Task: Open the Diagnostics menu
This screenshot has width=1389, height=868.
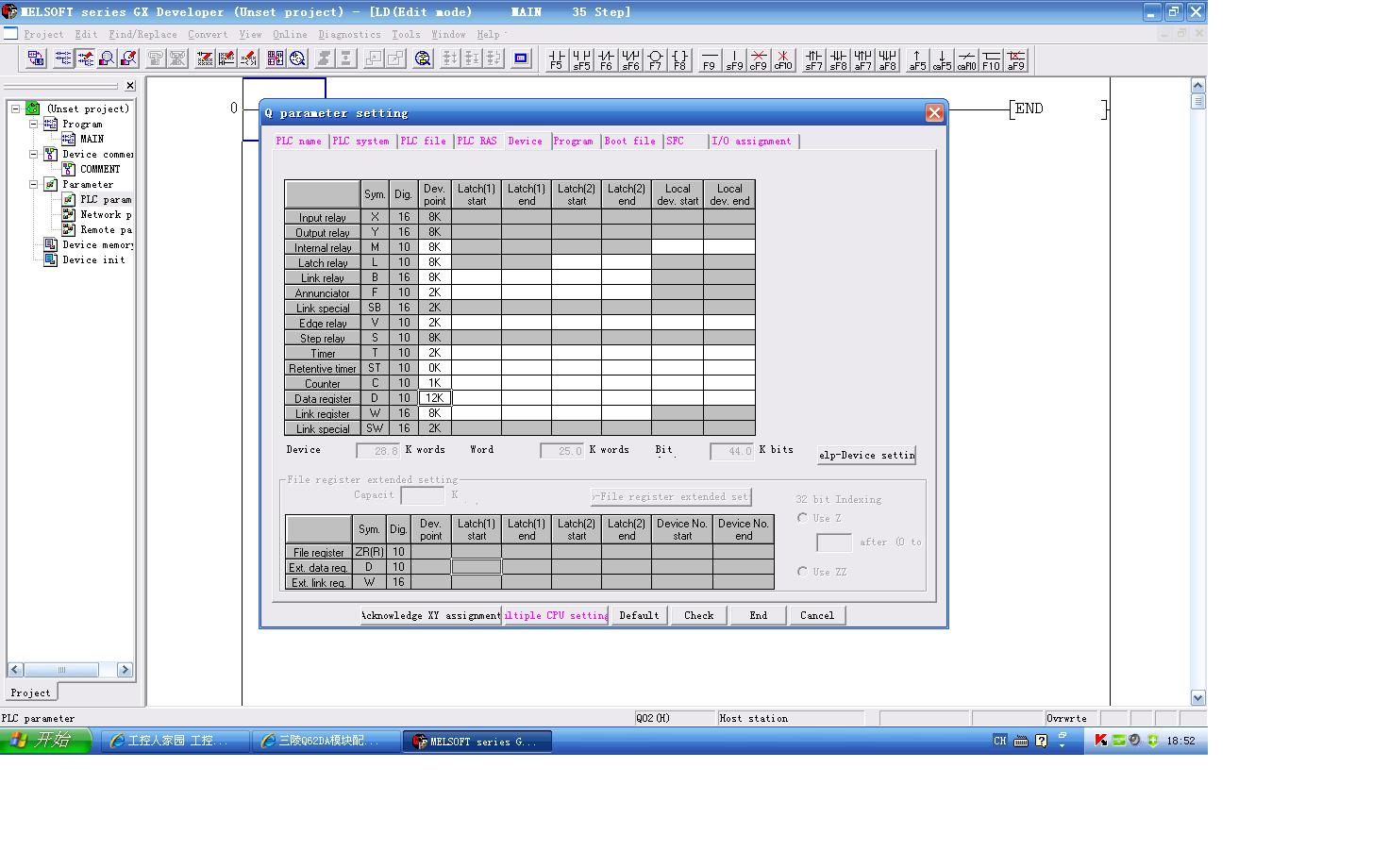Action: tap(349, 34)
